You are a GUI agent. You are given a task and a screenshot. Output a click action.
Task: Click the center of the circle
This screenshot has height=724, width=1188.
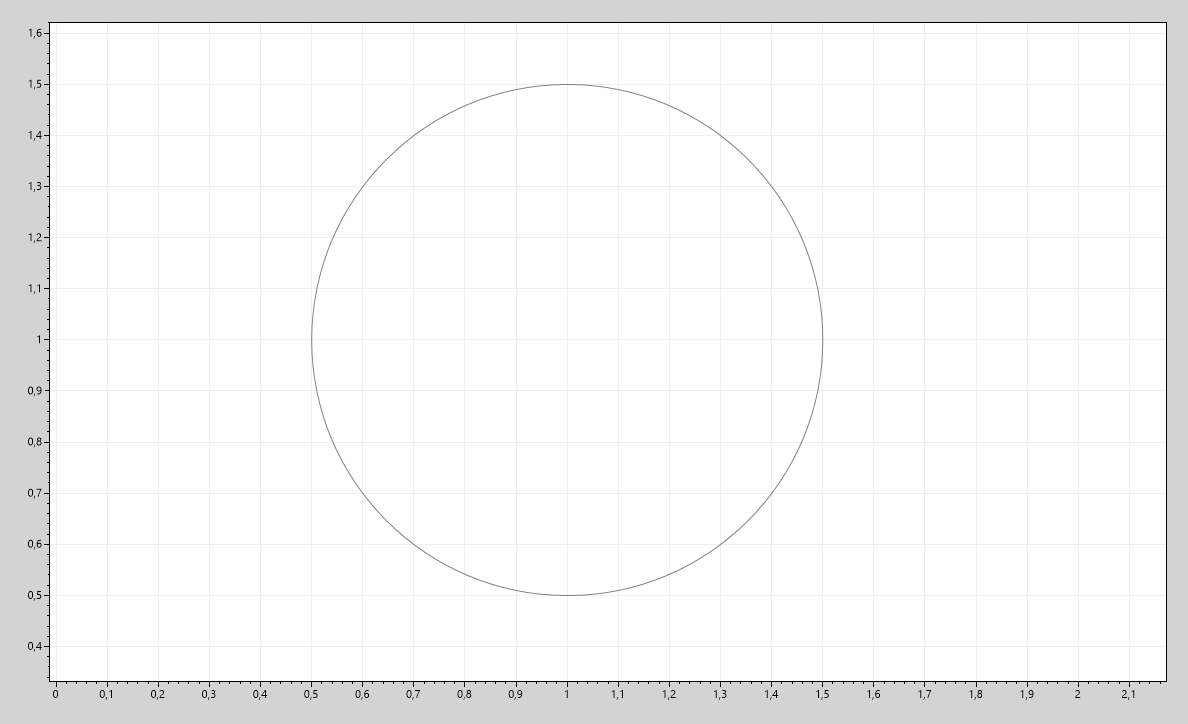point(567,340)
